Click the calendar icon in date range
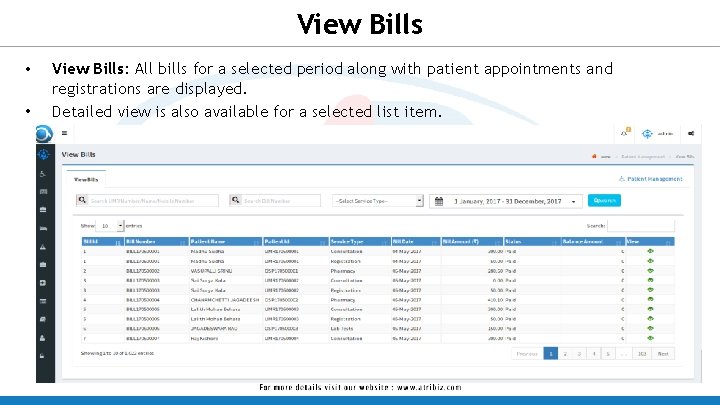This screenshot has width=720, height=405. pos(439,201)
